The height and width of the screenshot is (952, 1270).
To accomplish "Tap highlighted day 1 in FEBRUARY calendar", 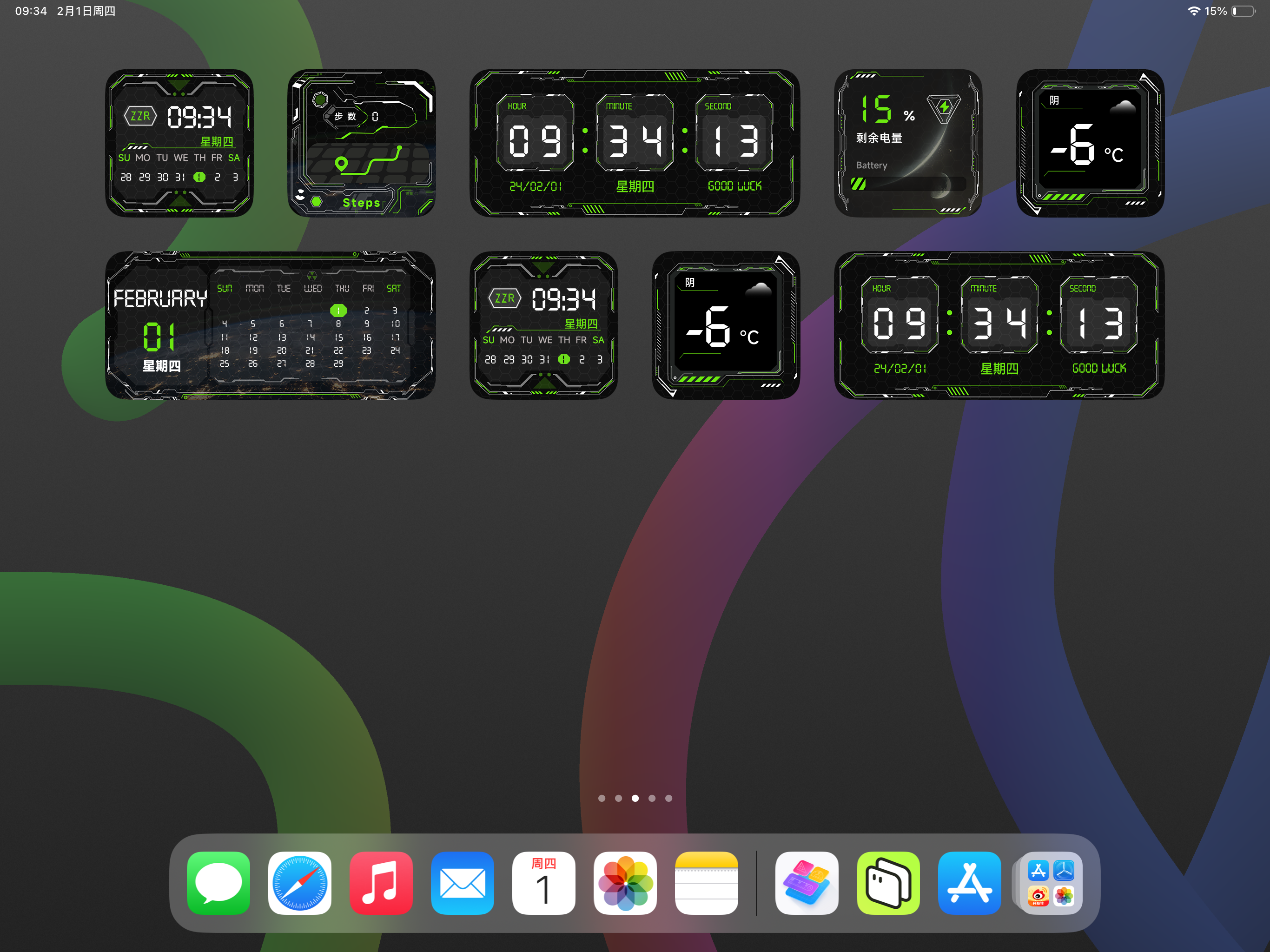I will point(338,311).
